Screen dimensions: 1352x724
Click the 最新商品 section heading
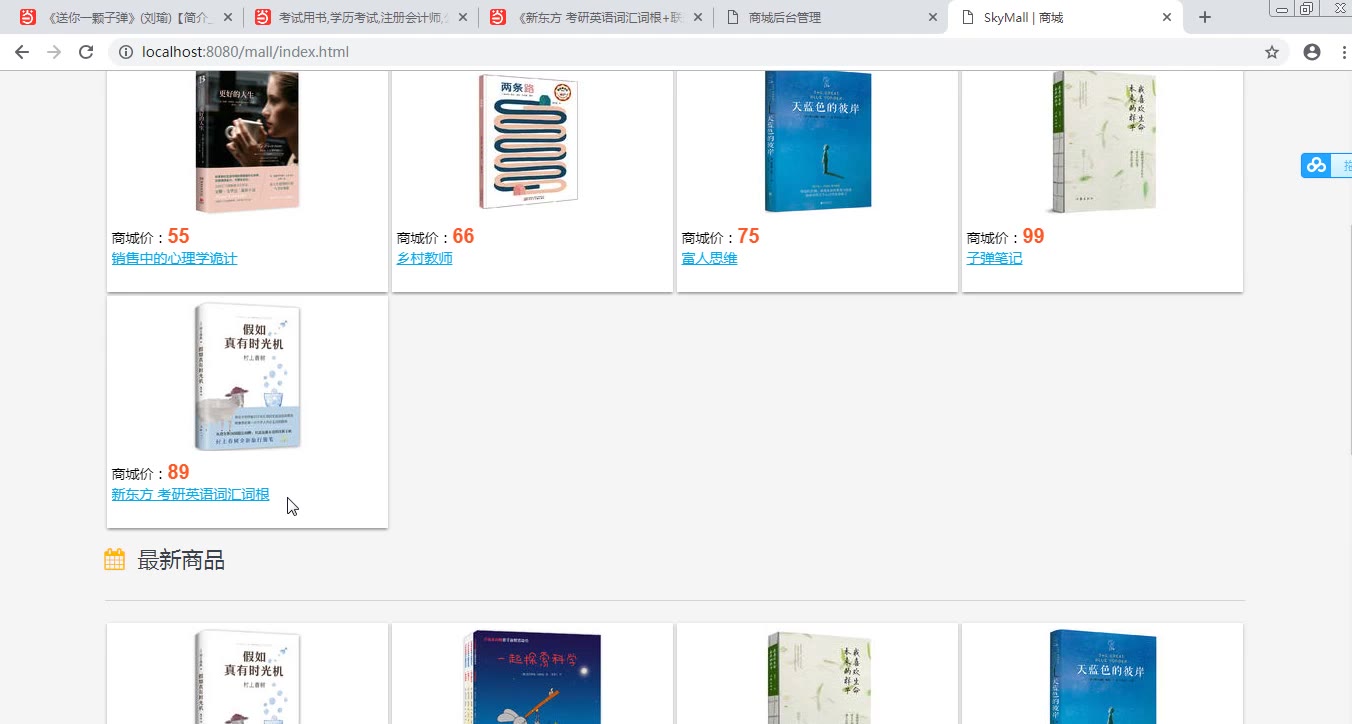(x=181, y=560)
